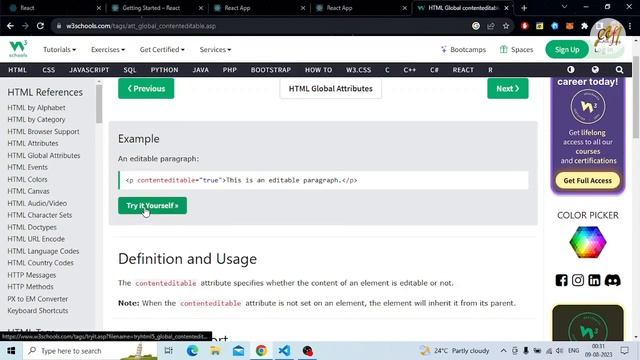
Task: Close the HTML Global contenteditable tab
Action: pos(507,8)
